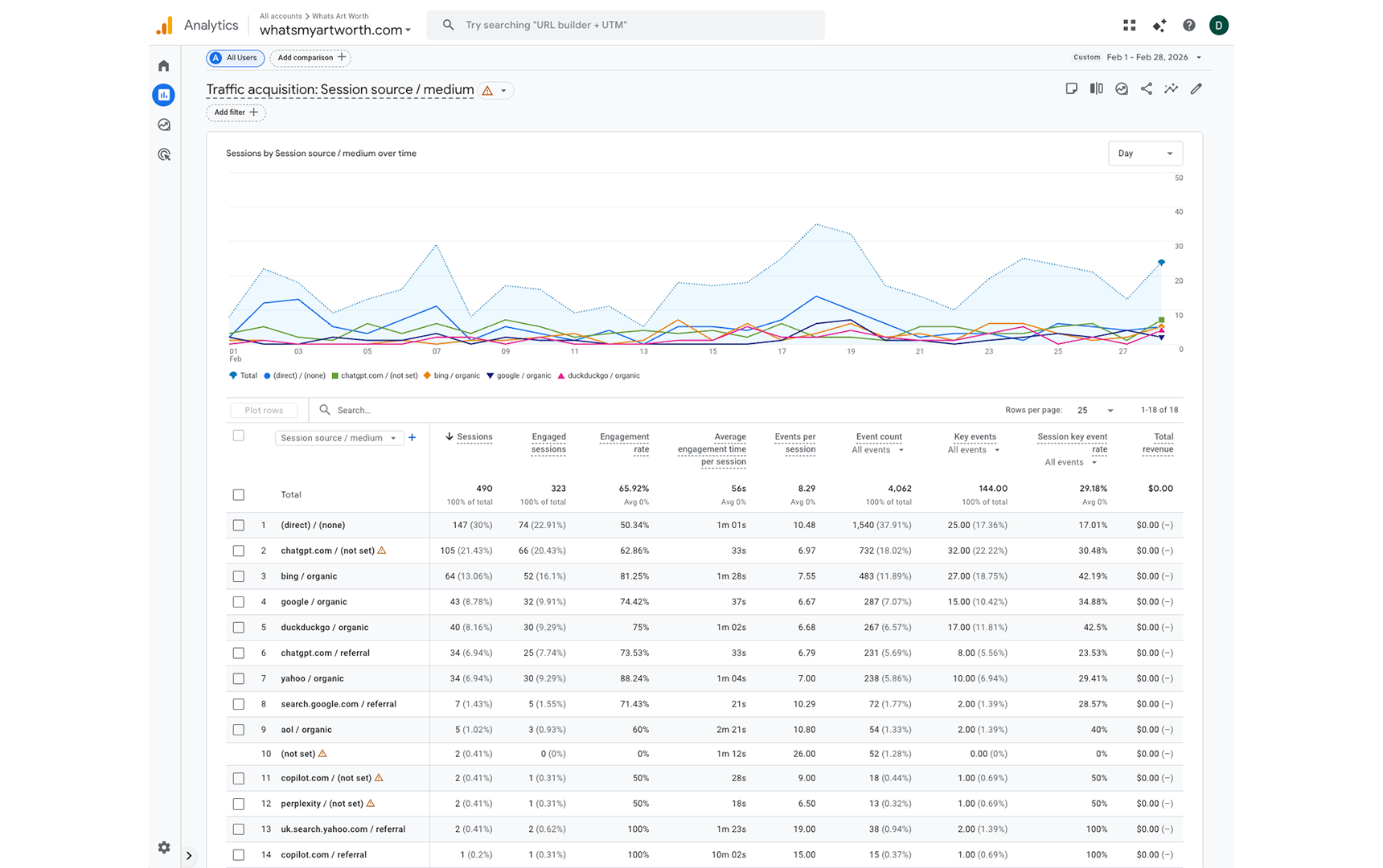
Task: Select the chatgpt.com / referral row checkbox
Action: 238,653
